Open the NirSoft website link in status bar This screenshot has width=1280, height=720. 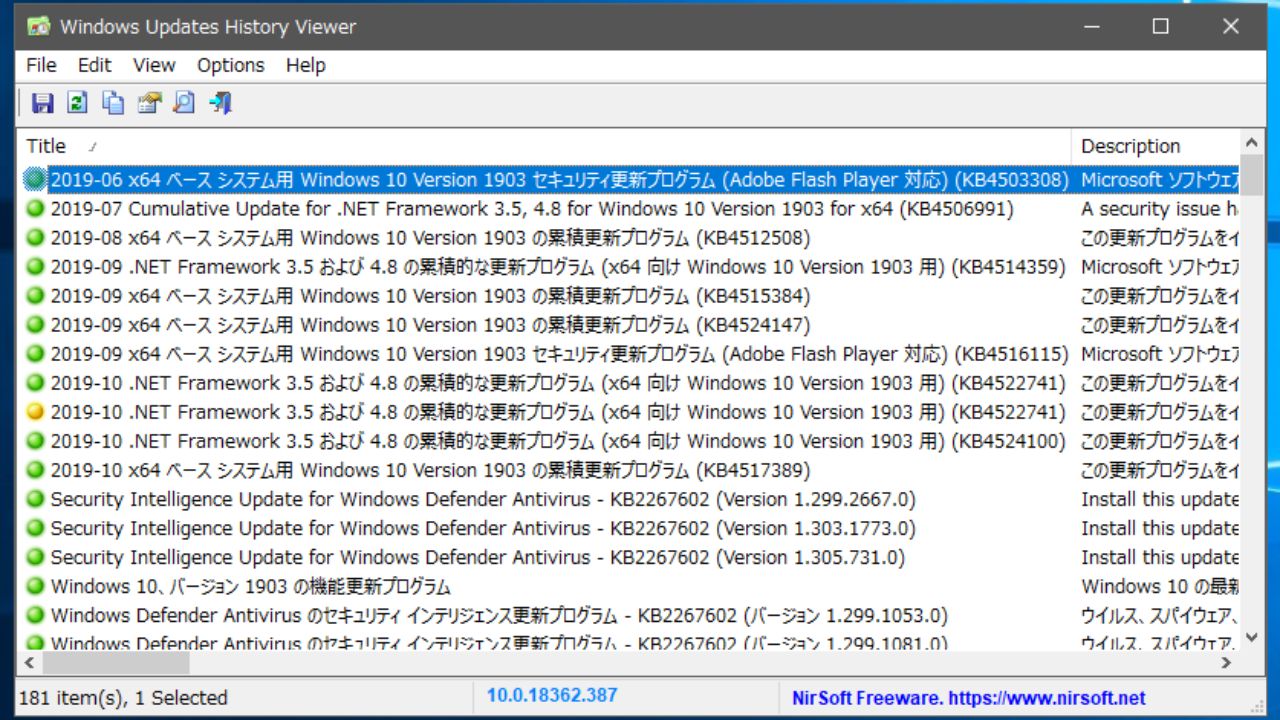click(x=969, y=698)
